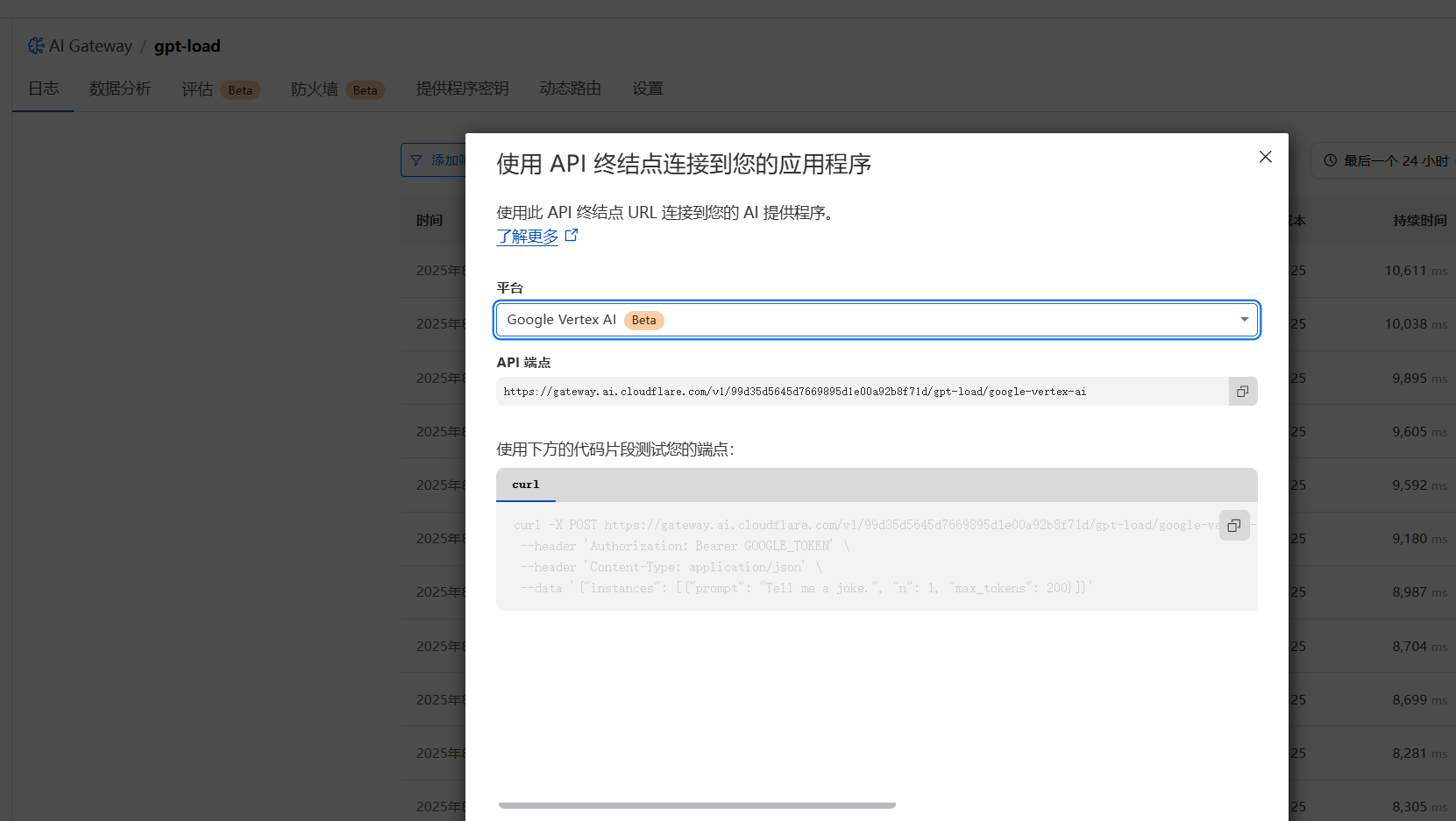Open the 平台 platform dropdown

[x=877, y=320]
